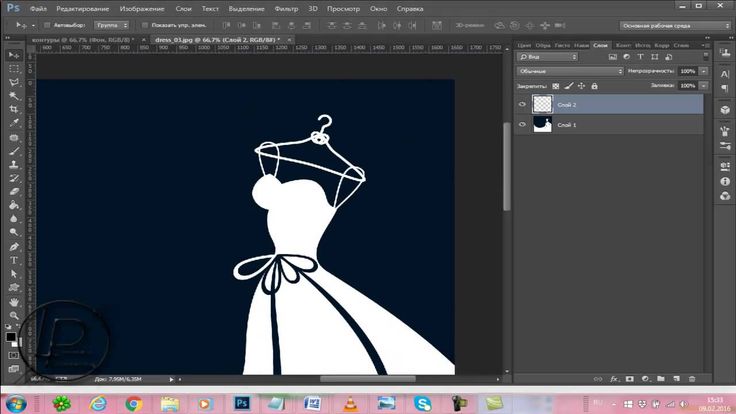Select the Move tool in the toolbox

pyautogui.click(x=14, y=54)
